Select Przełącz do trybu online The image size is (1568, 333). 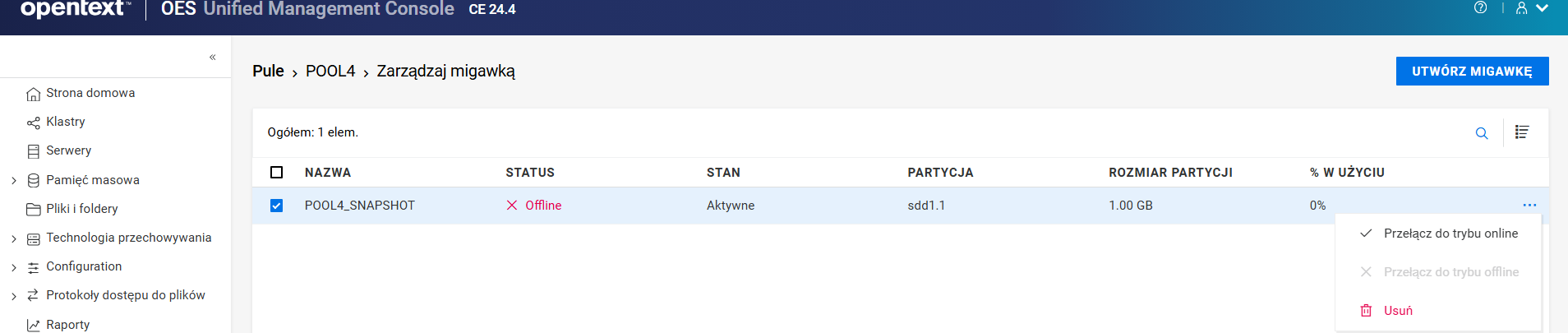(x=1450, y=234)
